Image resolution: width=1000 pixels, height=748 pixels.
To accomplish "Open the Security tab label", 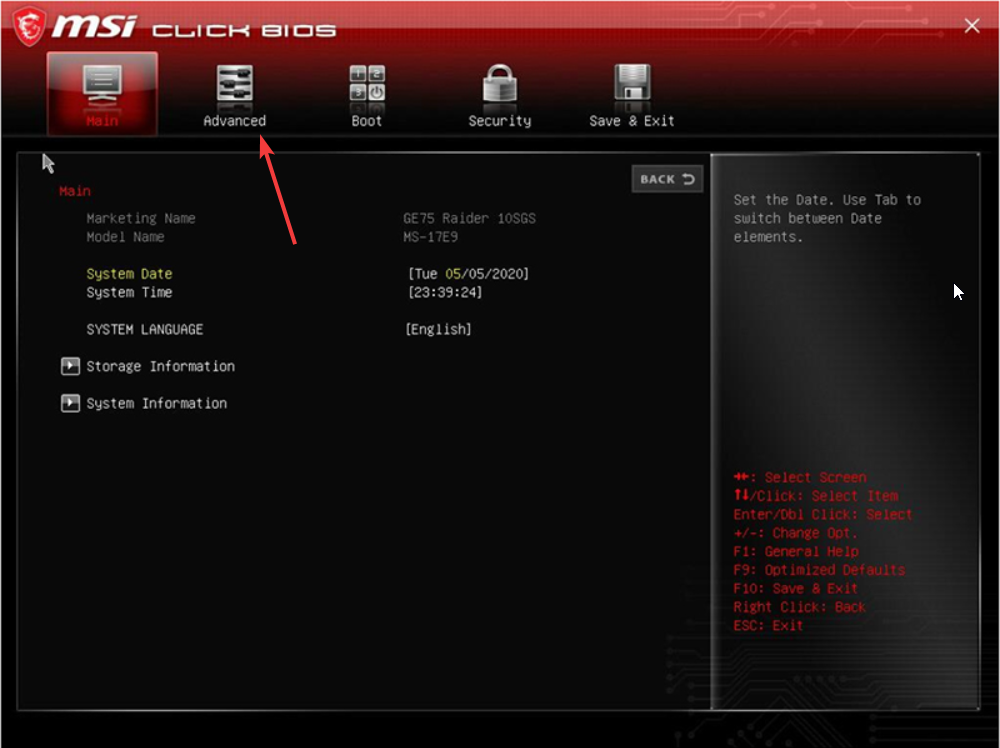I will click(x=499, y=121).
